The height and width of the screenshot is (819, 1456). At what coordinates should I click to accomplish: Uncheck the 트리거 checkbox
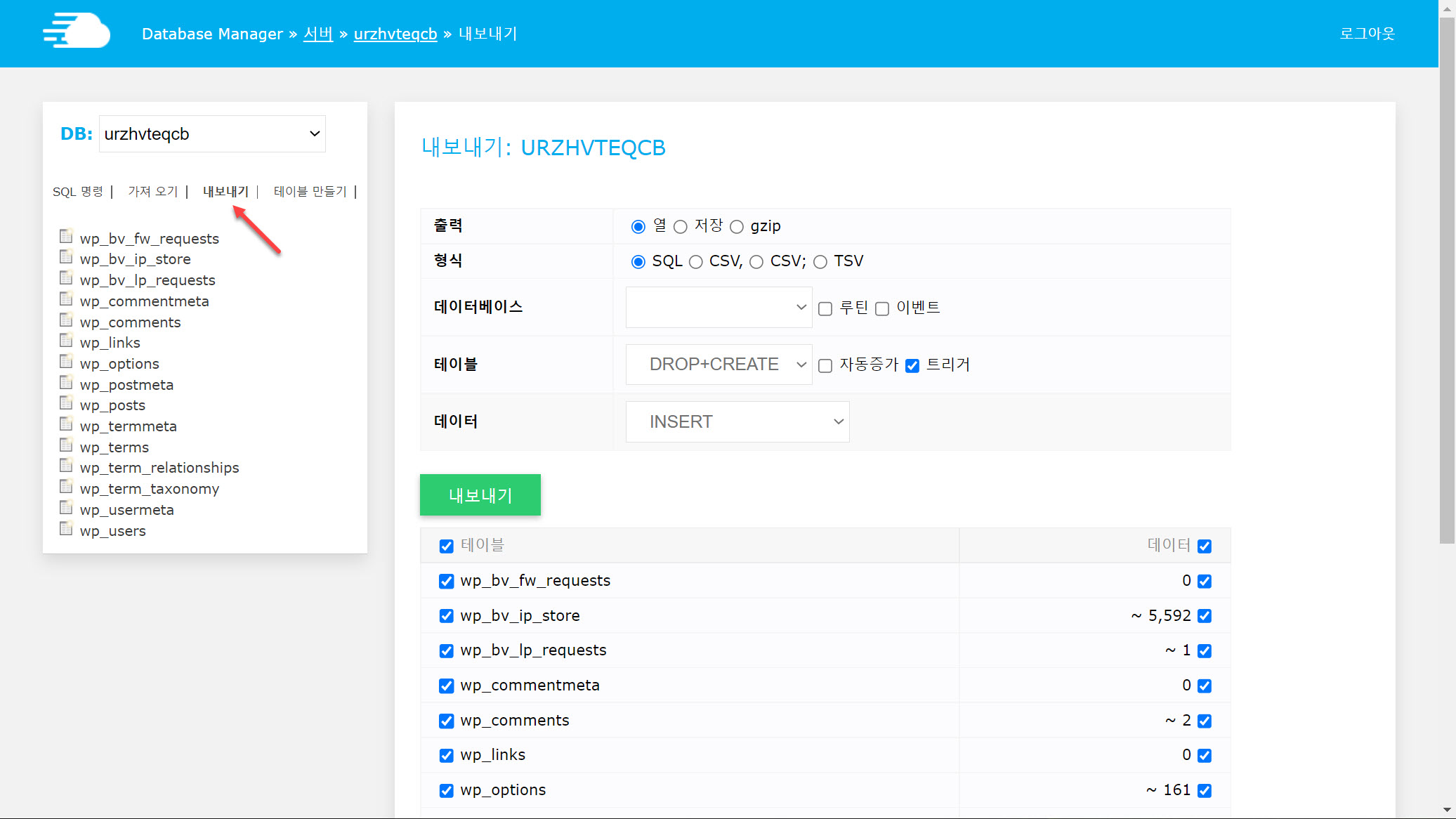(x=912, y=365)
